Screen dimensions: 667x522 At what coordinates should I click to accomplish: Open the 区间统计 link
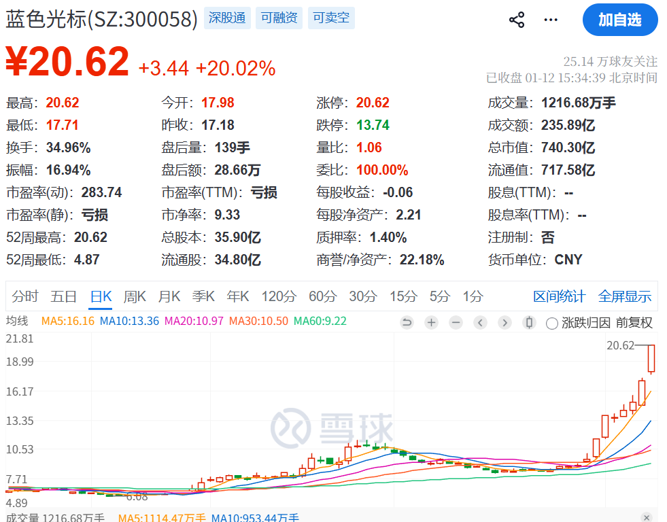tap(559, 296)
